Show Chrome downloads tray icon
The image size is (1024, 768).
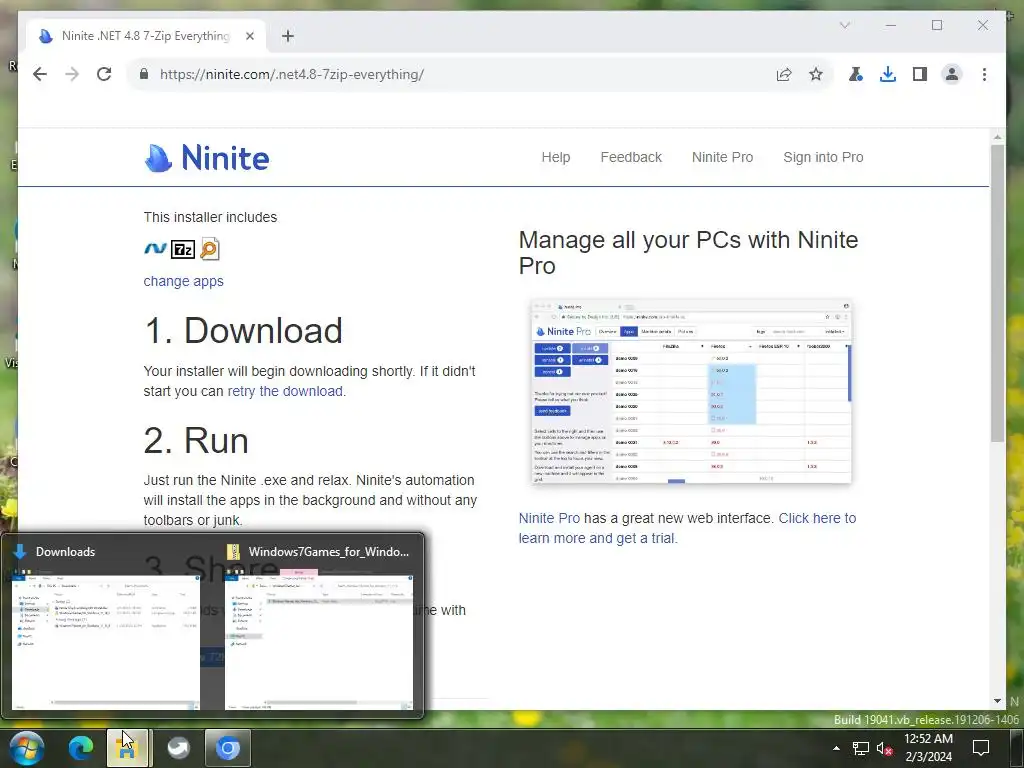(x=888, y=74)
